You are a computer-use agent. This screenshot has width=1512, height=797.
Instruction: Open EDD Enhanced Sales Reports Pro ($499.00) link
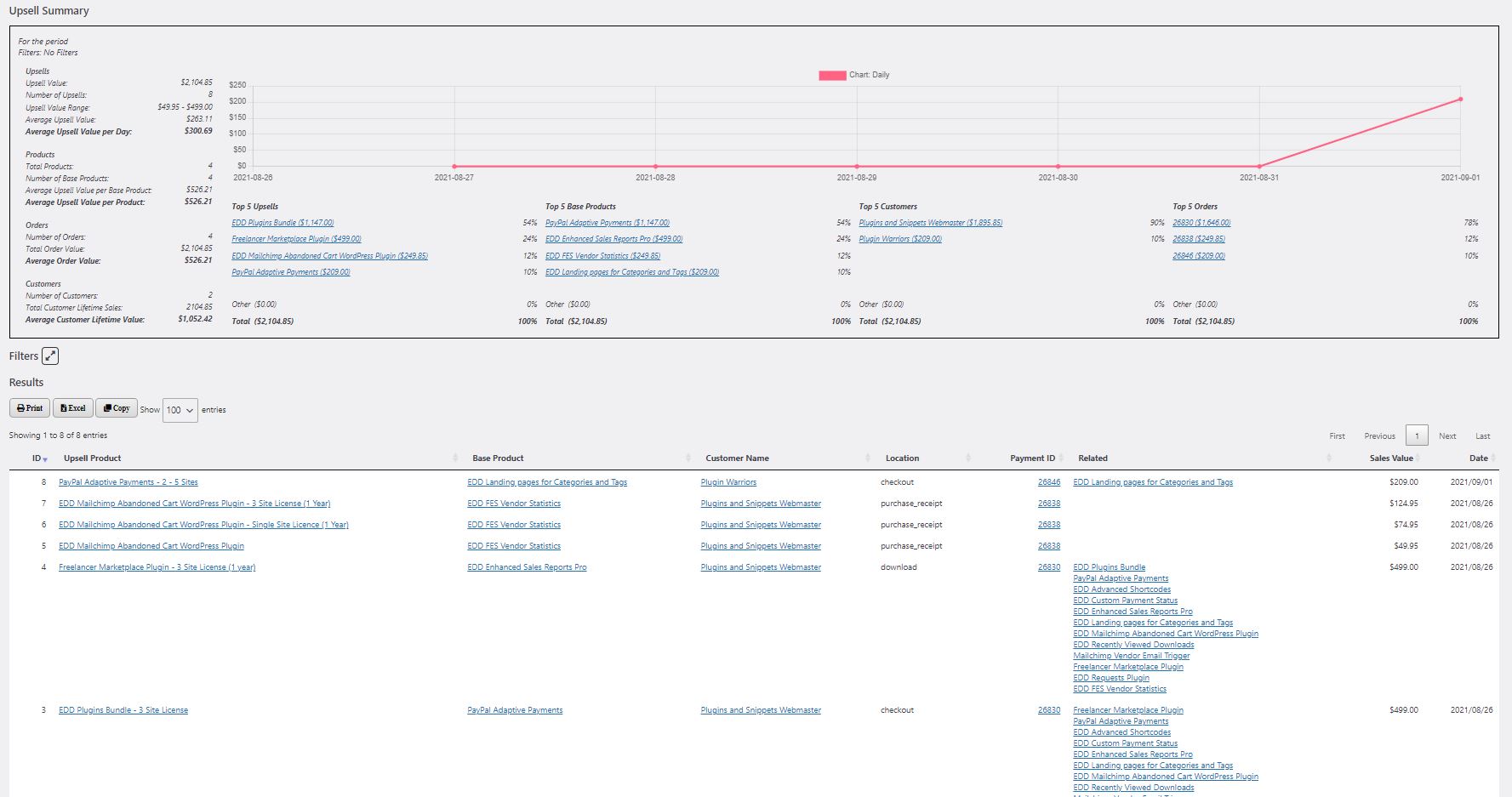pos(613,239)
